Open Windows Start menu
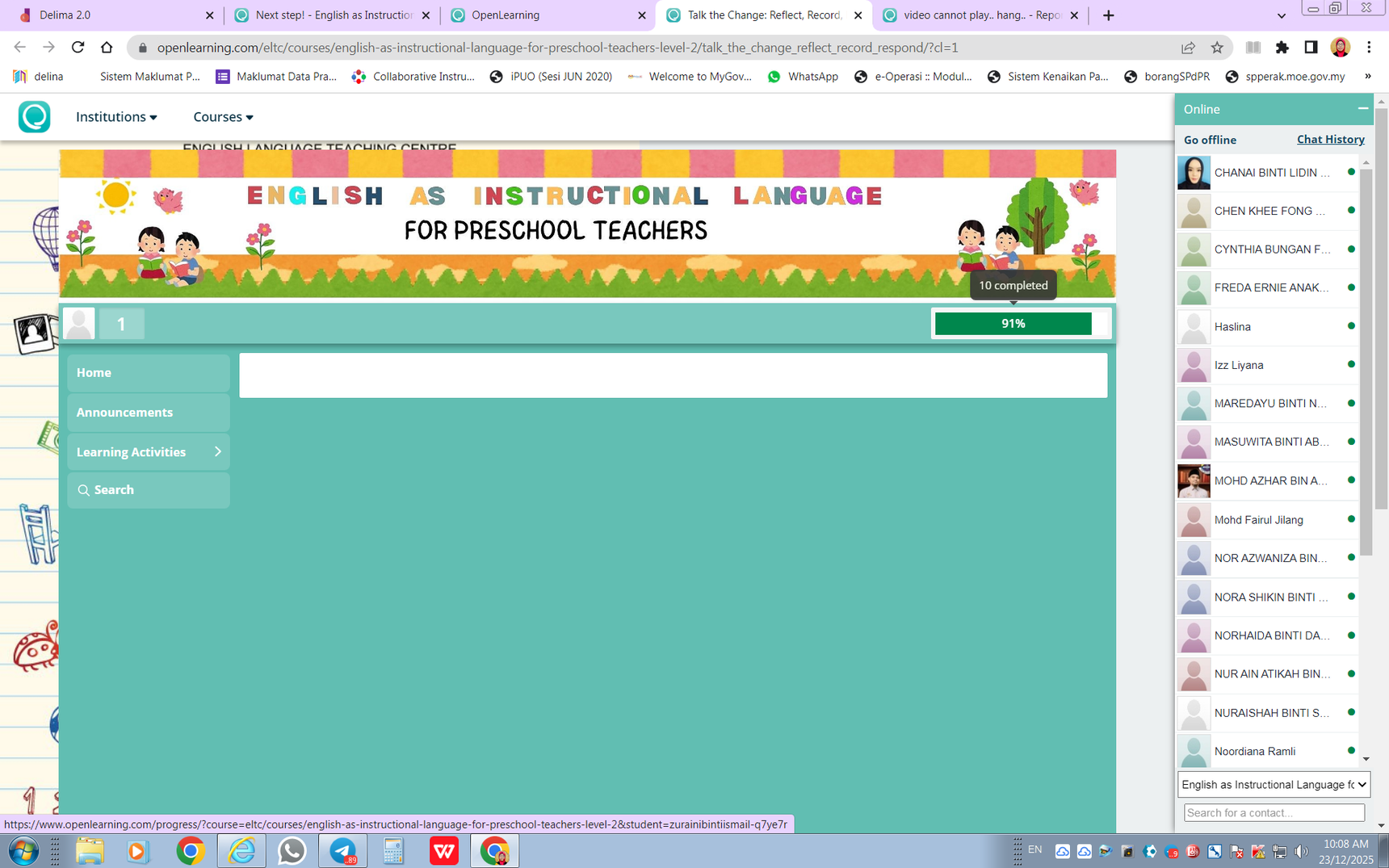 click(x=23, y=851)
